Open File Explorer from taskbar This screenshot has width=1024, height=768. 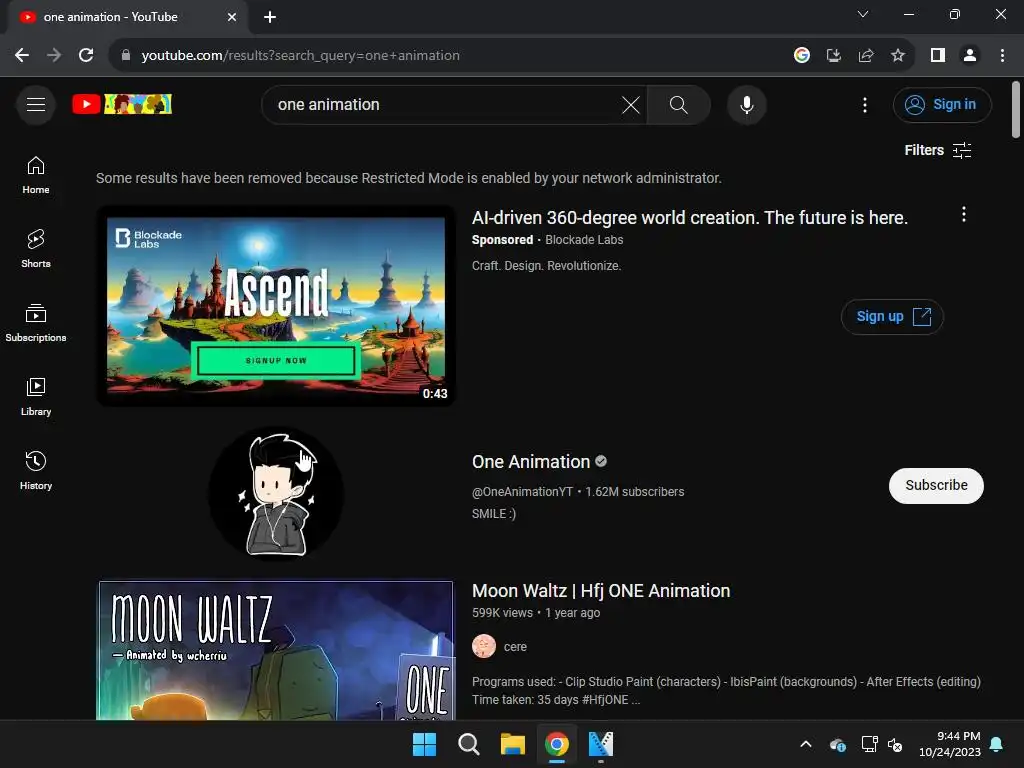tap(513, 744)
